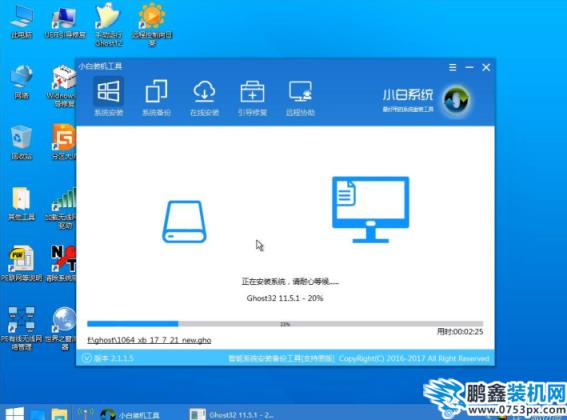
Task: Click the wireless antenna taskbar icon
Action: pos(86,414)
